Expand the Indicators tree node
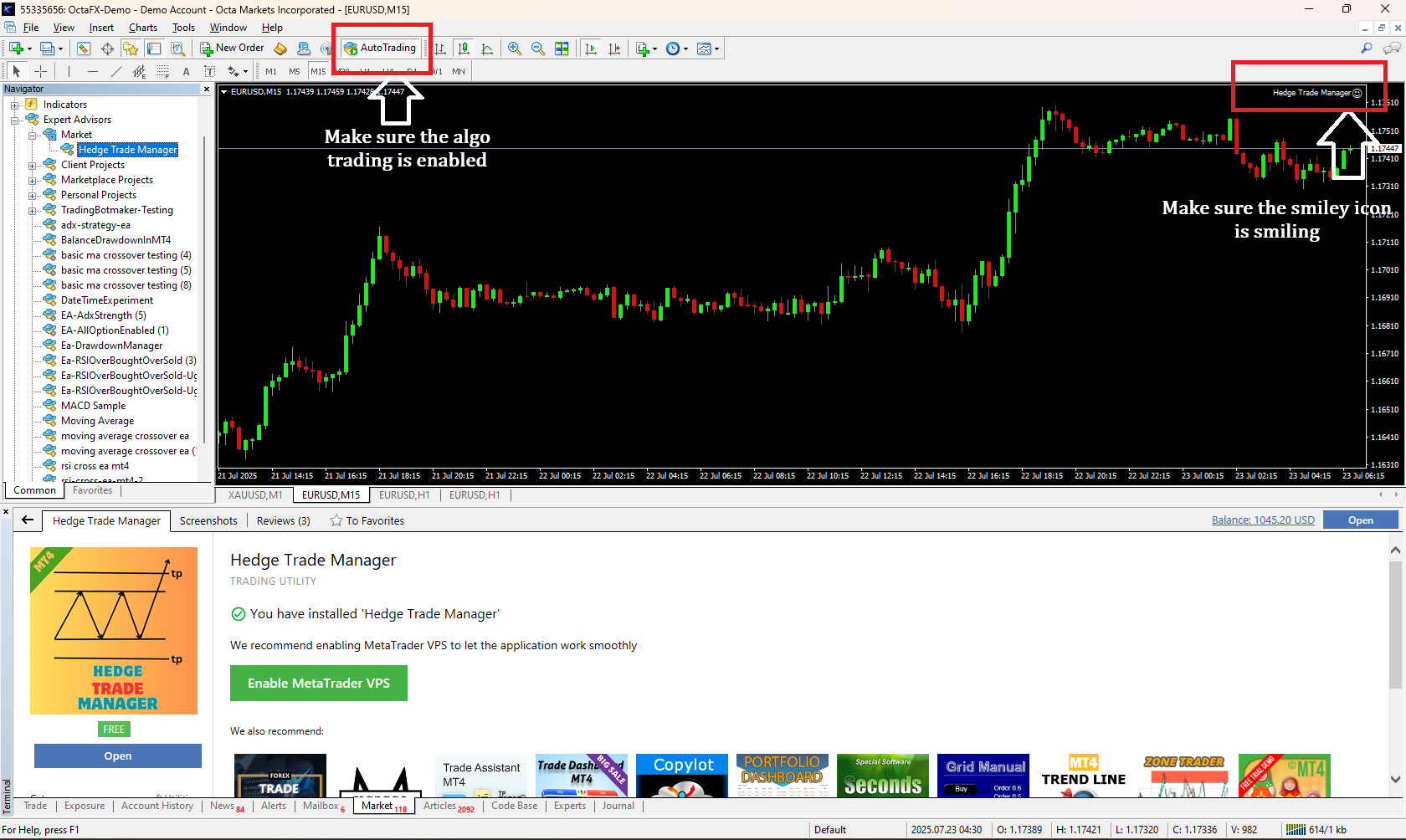Screen dimensions: 1406x840 pos(15,105)
